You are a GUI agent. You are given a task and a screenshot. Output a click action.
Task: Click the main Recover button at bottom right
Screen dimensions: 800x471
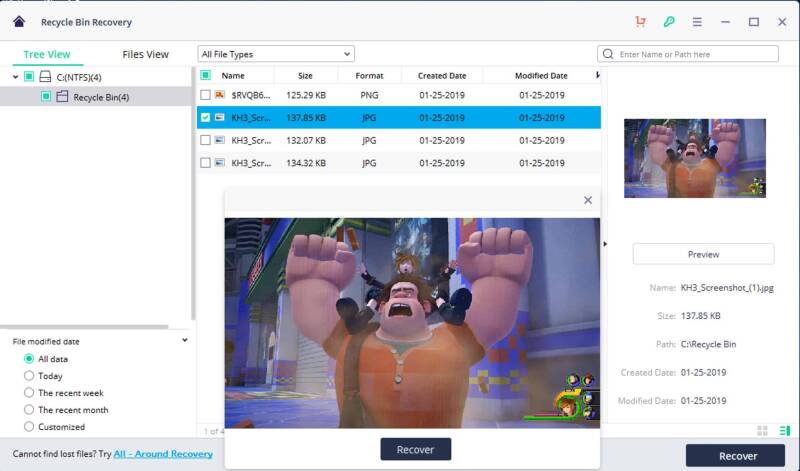(735, 456)
